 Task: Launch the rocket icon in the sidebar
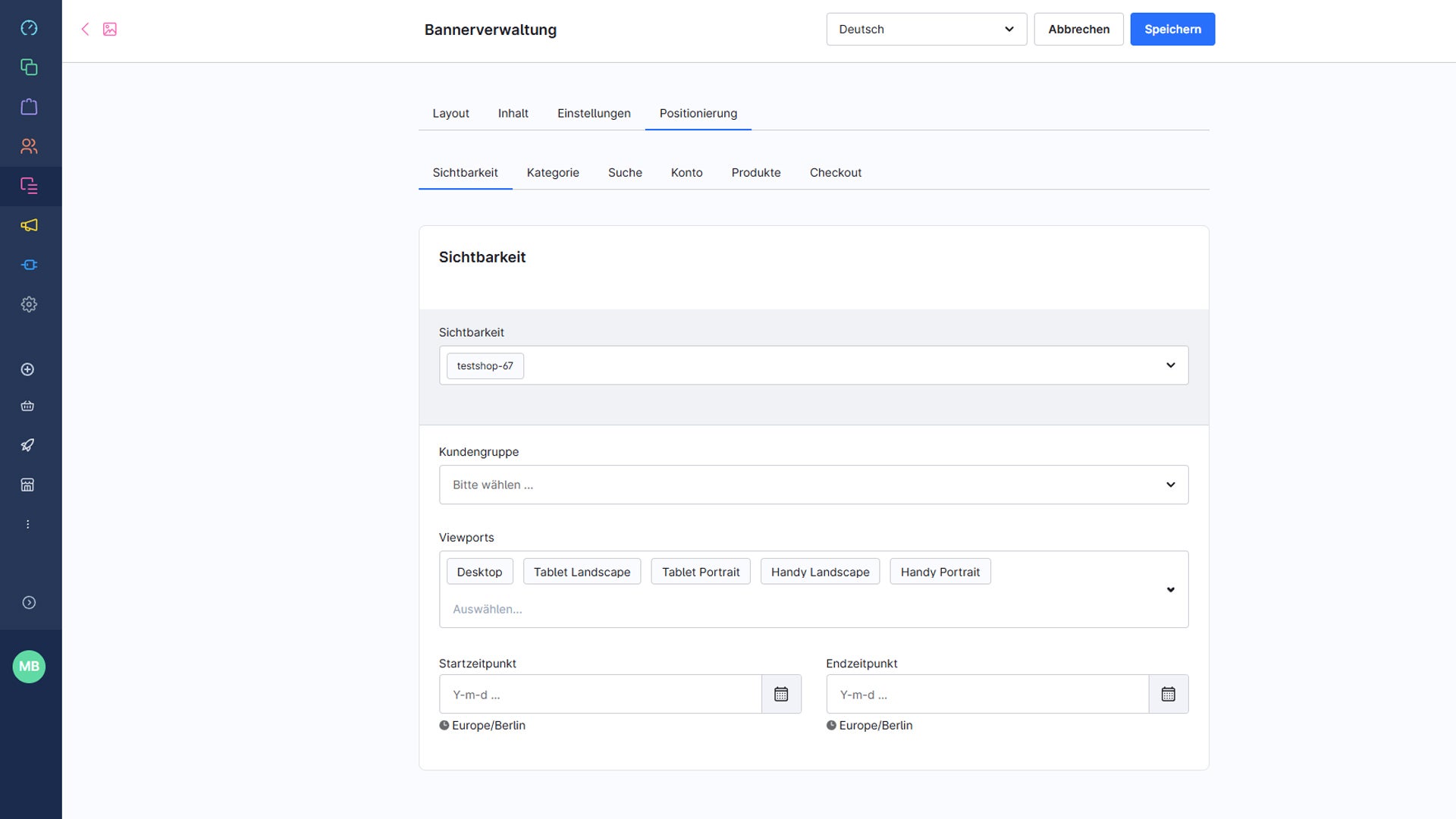[28, 445]
